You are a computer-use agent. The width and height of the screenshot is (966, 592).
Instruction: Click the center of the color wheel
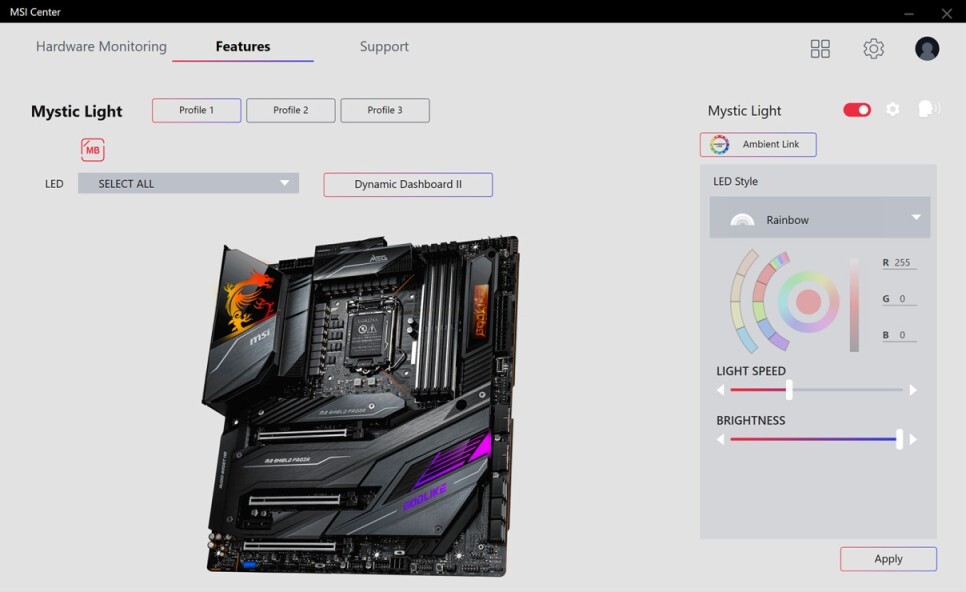(808, 302)
